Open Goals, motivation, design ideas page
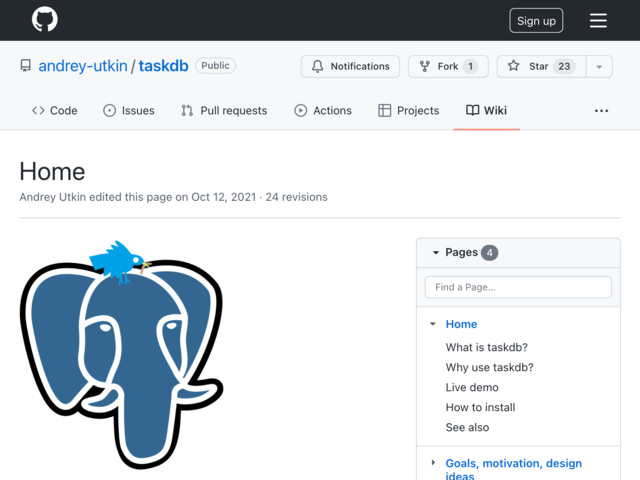The height and width of the screenshot is (480, 640). [513, 469]
